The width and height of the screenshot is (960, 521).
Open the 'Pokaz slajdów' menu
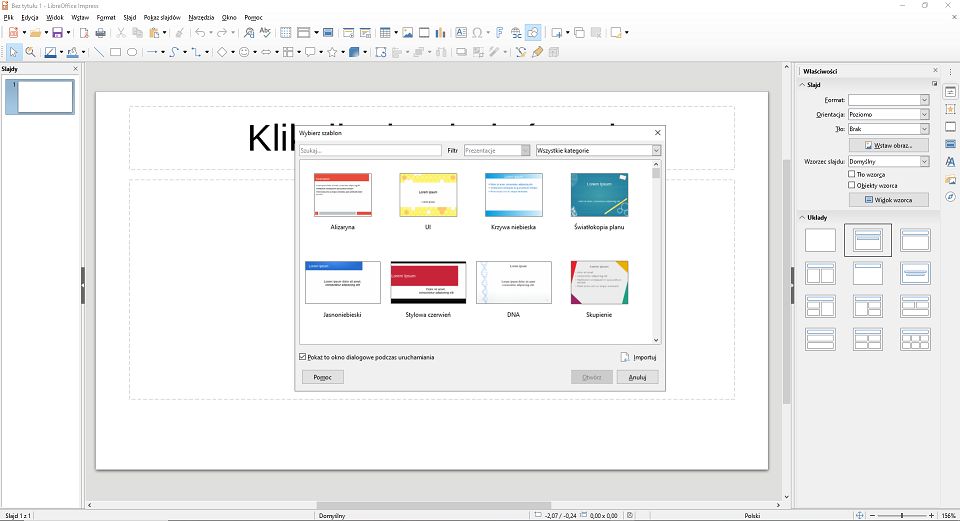[x=162, y=17]
